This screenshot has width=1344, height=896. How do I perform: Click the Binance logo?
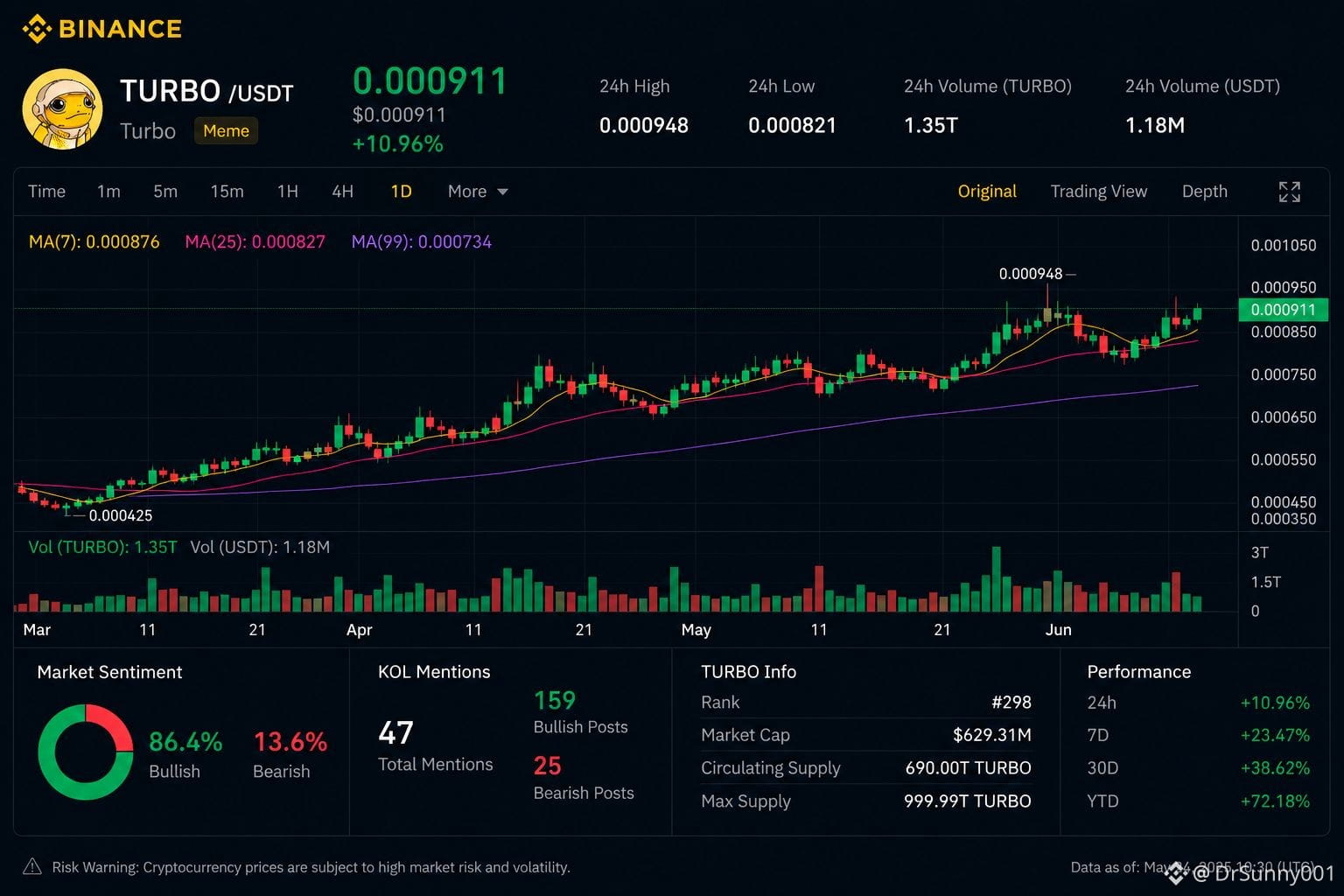(101, 29)
